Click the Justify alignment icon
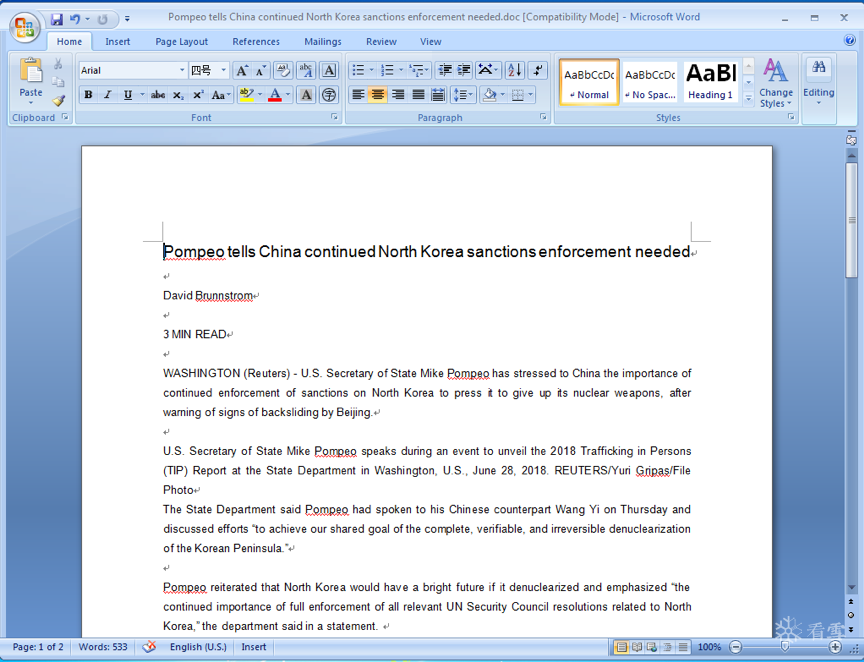The width and height of the screenshot is (864, 662). 418,95
